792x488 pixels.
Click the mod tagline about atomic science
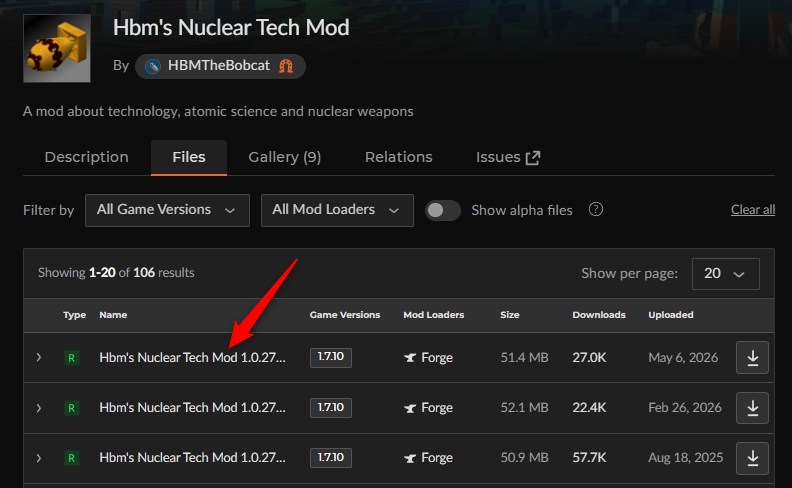coord(218,111)
